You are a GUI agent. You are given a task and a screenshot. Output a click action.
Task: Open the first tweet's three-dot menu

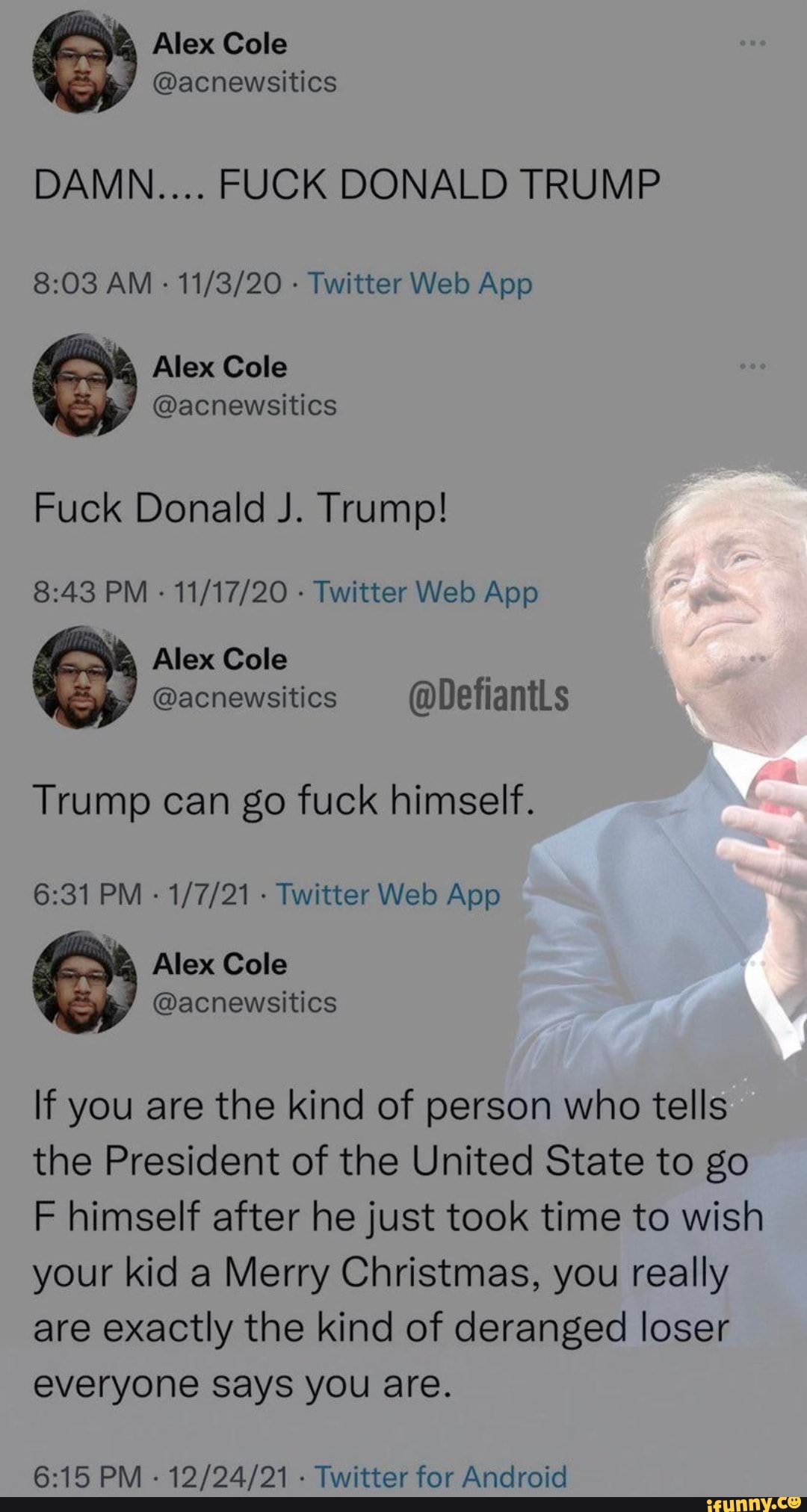pyautogui.click(x=752, y=43)
